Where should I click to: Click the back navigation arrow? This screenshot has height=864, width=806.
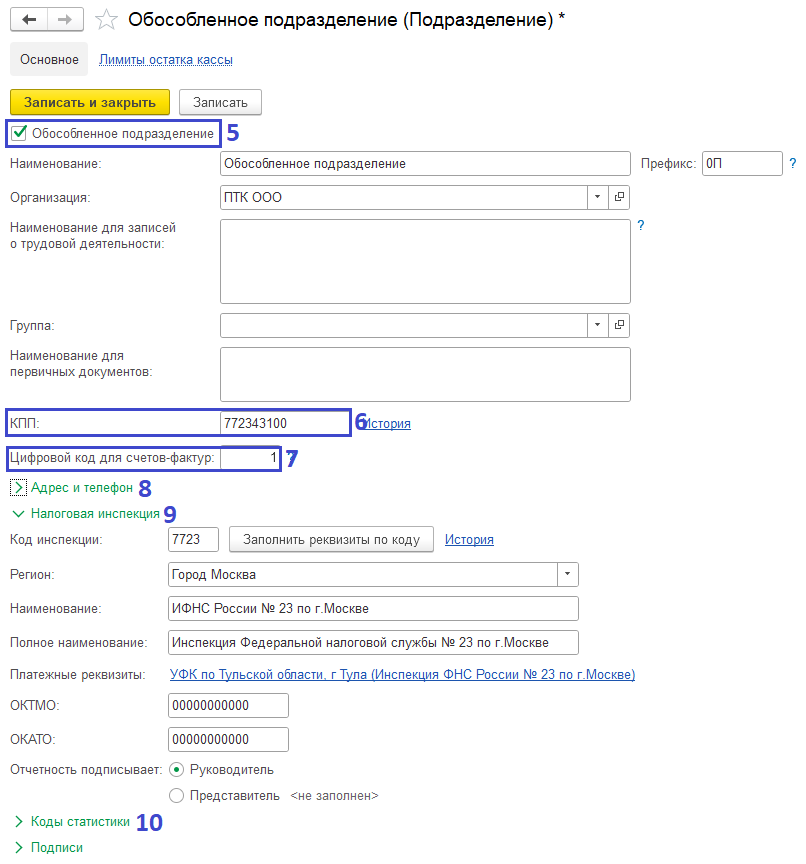pos(28,21)
